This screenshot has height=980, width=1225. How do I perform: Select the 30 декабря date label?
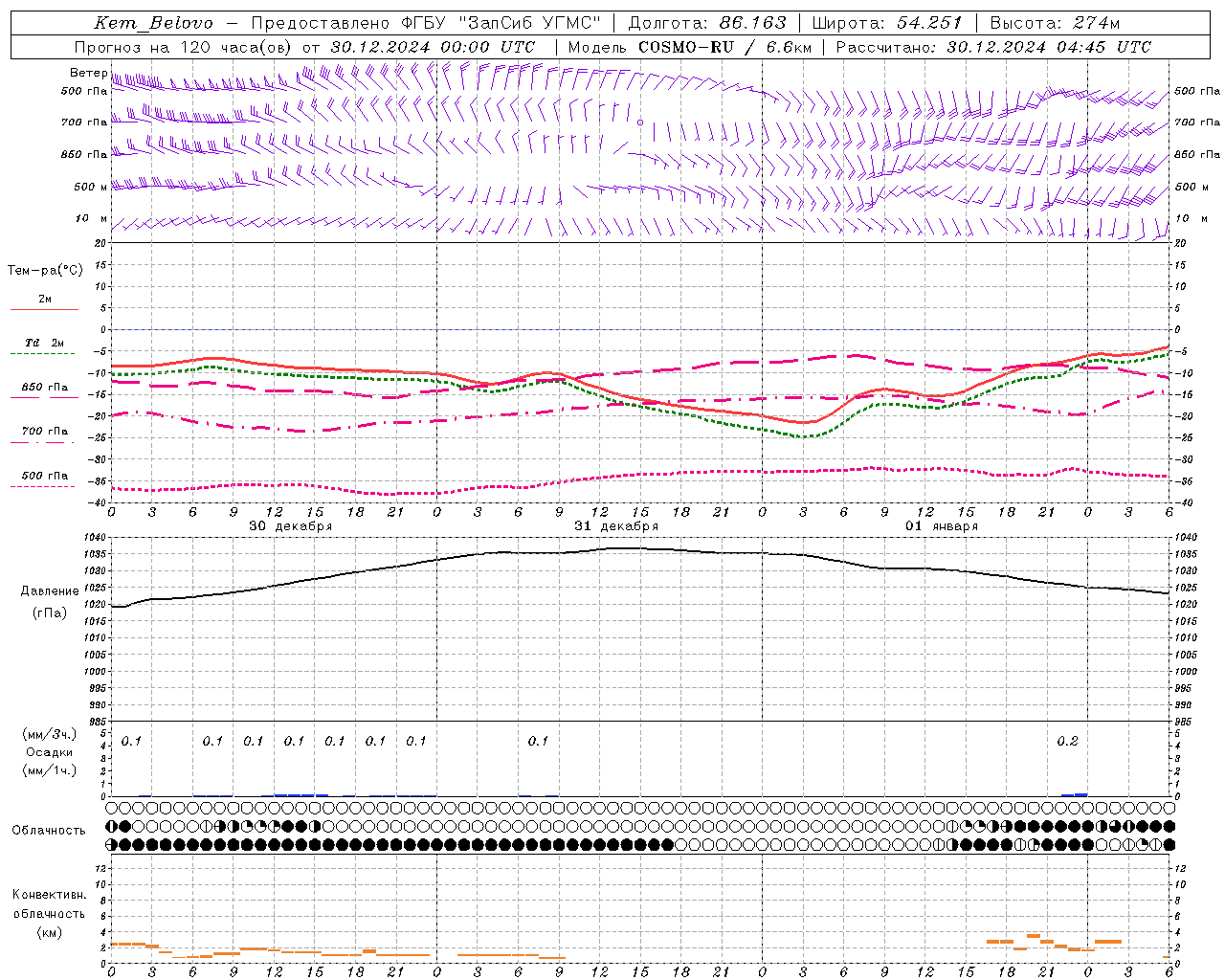291,526
